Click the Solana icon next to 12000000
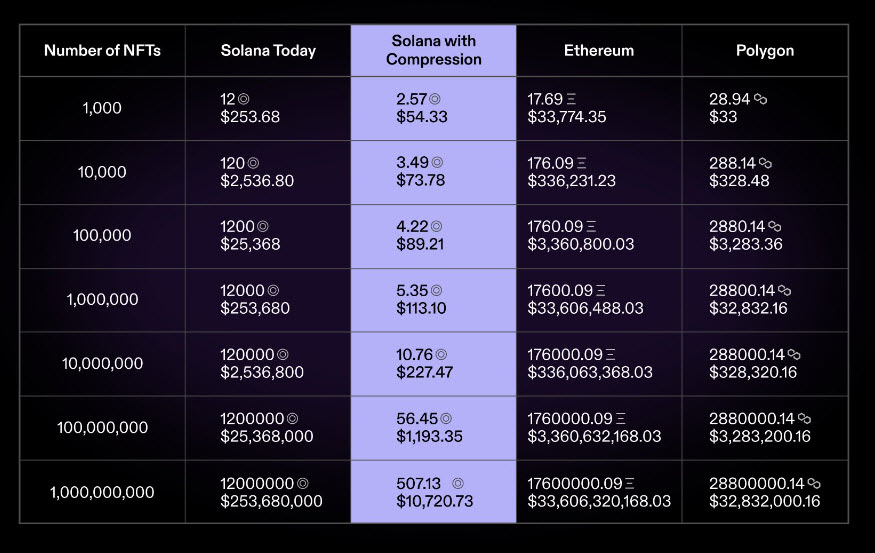Image resolution: width=875 pixels, height=553 pixels. (x=302, y=483)
